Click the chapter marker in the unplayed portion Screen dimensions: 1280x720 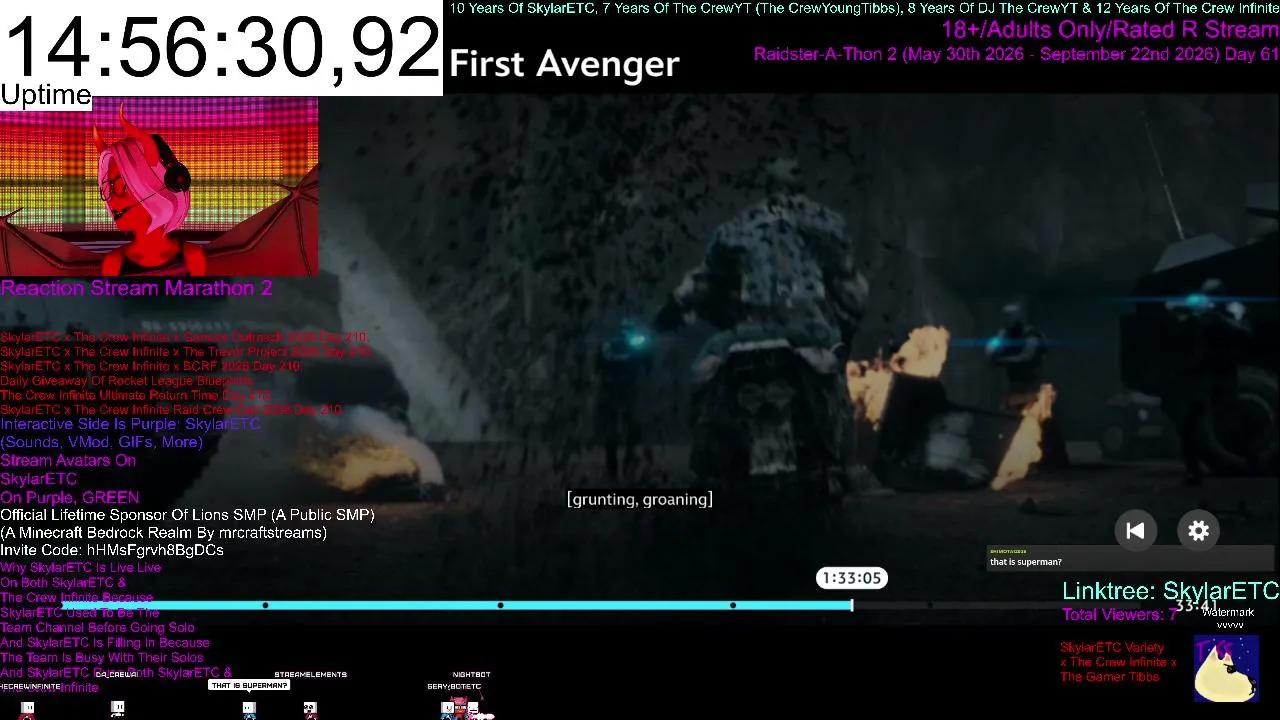pos(930,605)
